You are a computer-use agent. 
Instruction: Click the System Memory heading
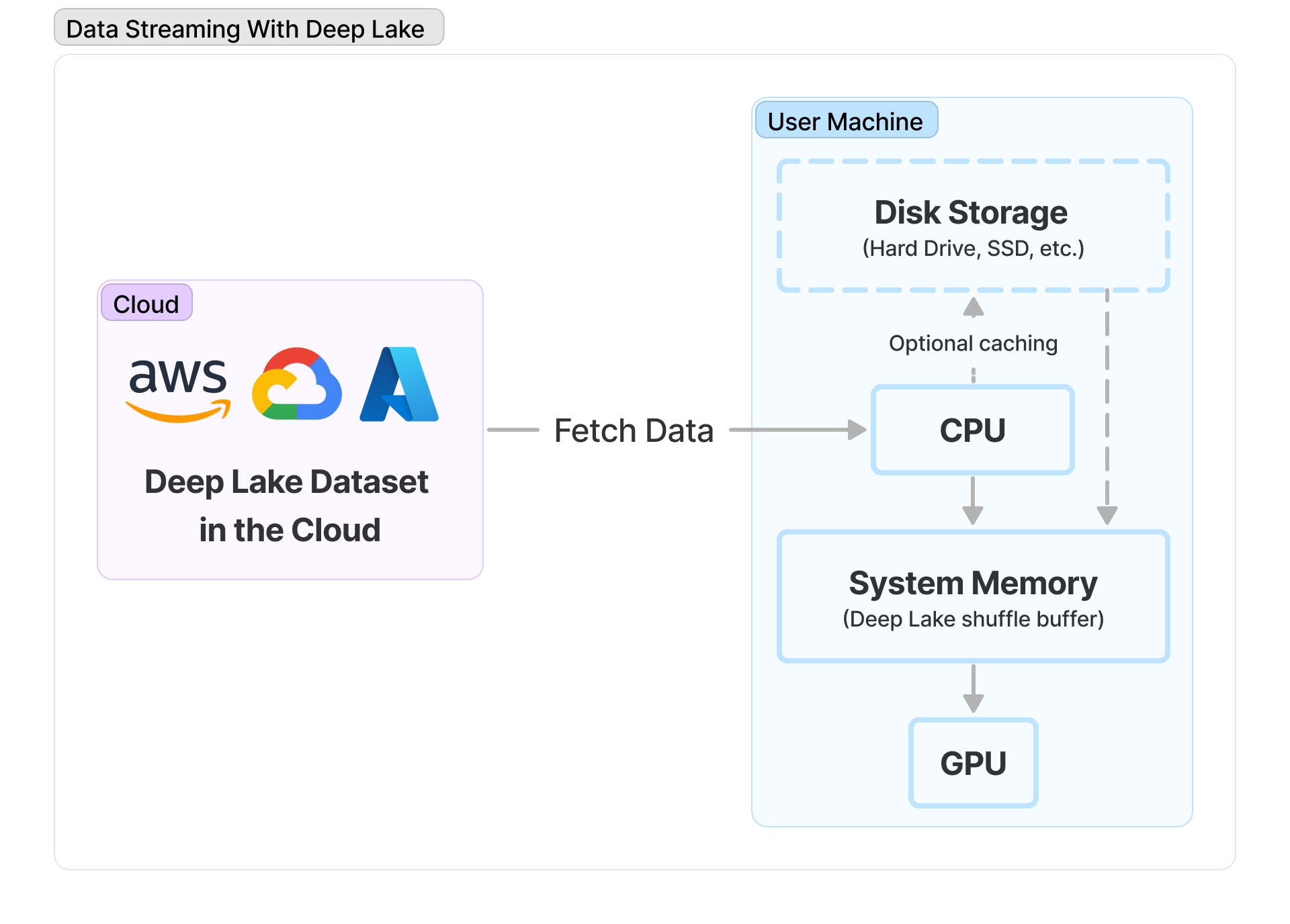click(973, 583)
